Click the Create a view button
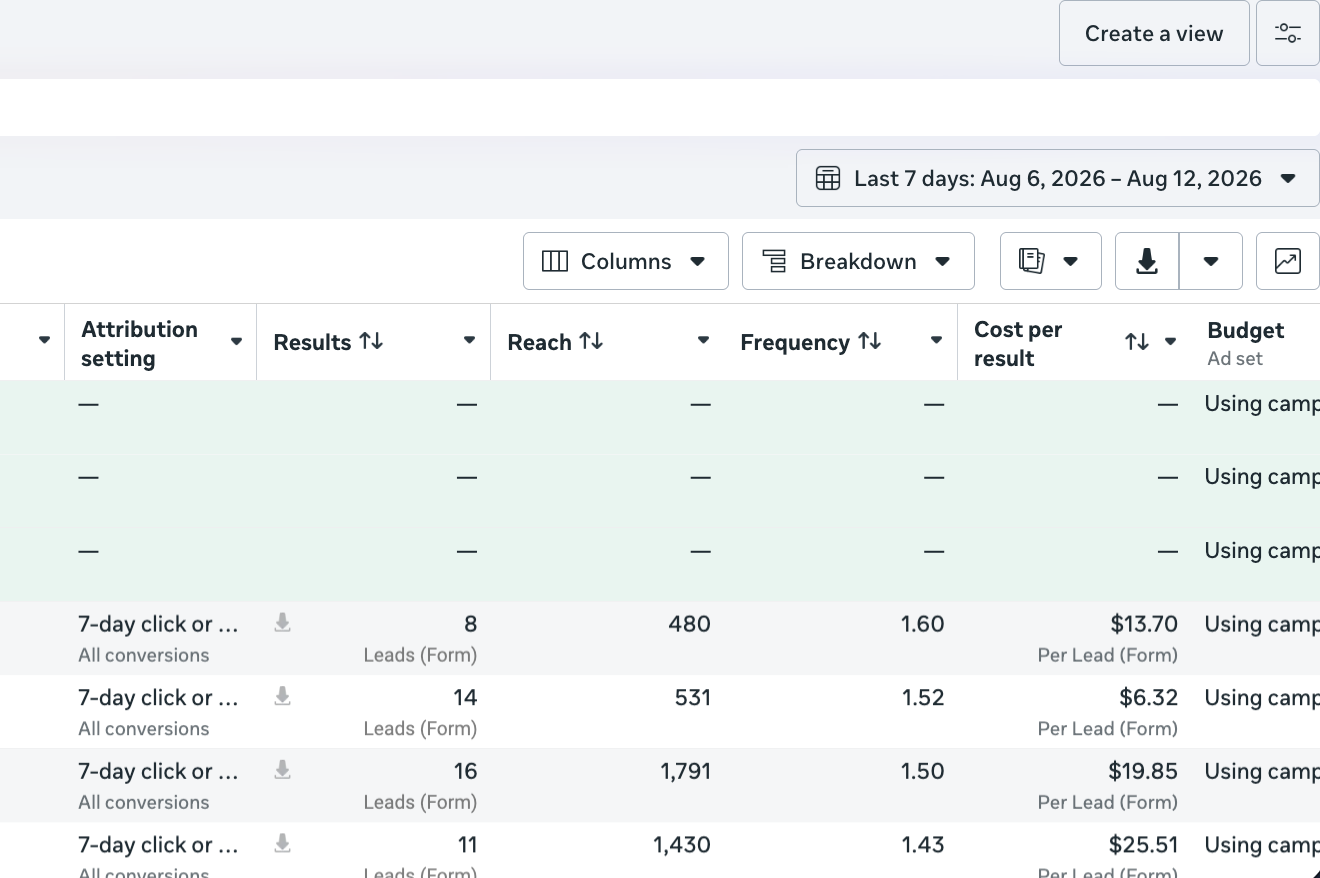This screenshot has height=878, width=1320. (1154, 33)
